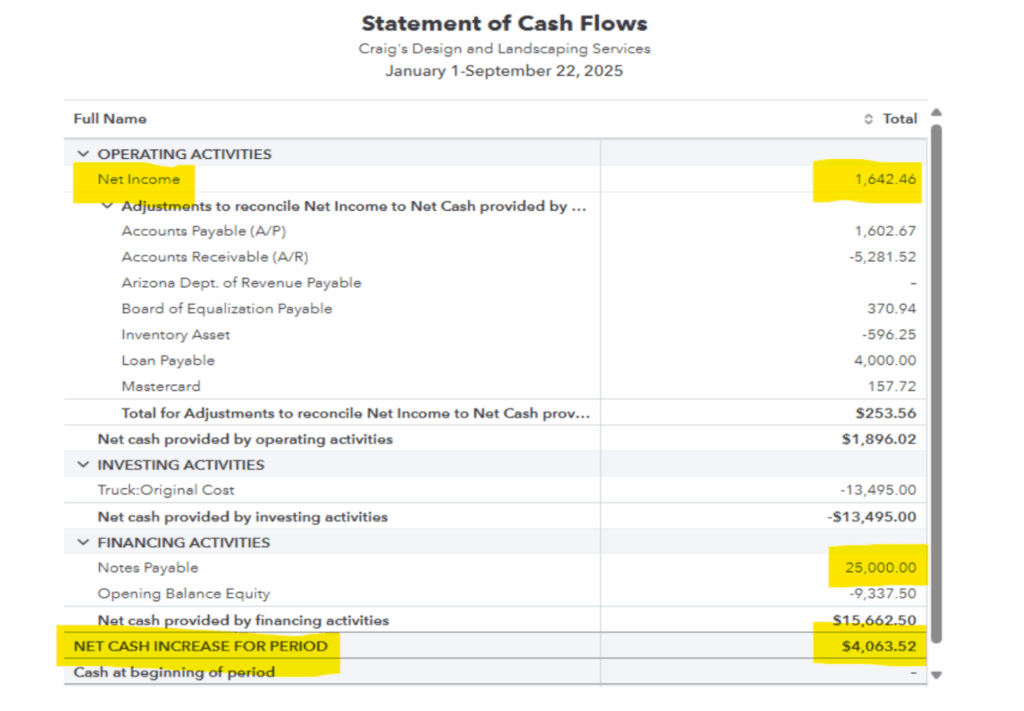Click the vertical scrollbar thumb

(x=936, y=380)
